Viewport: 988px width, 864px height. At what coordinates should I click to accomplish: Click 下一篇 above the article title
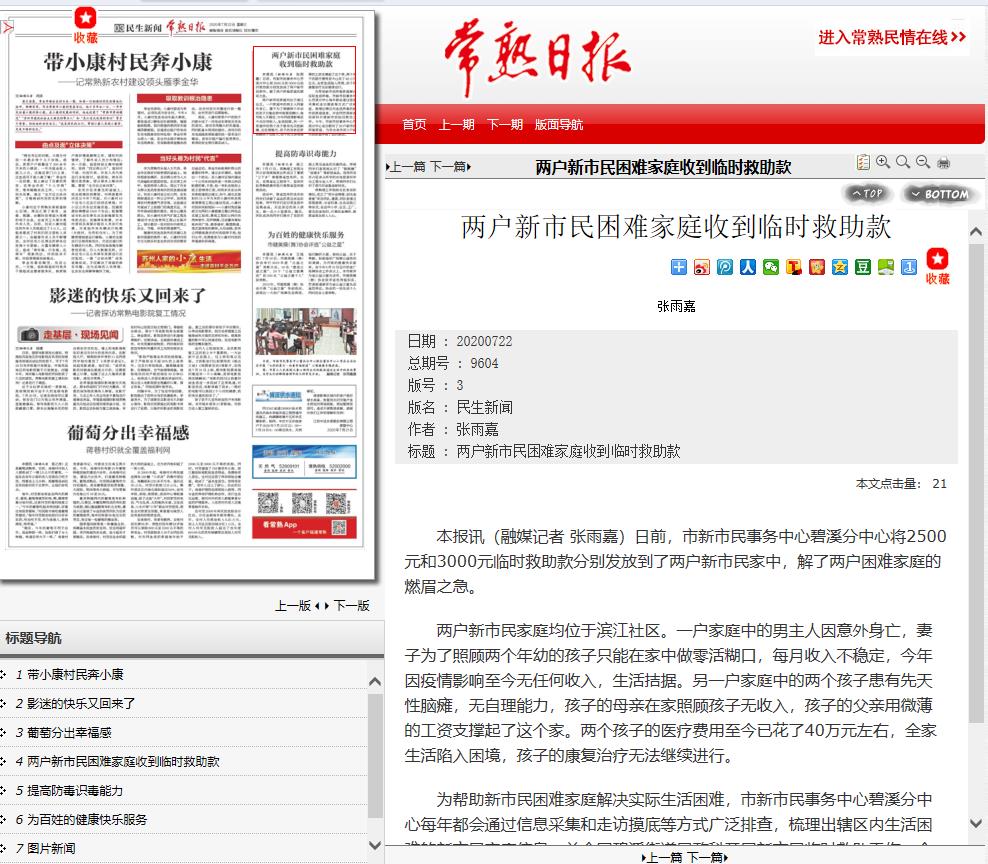click(450, 167)
